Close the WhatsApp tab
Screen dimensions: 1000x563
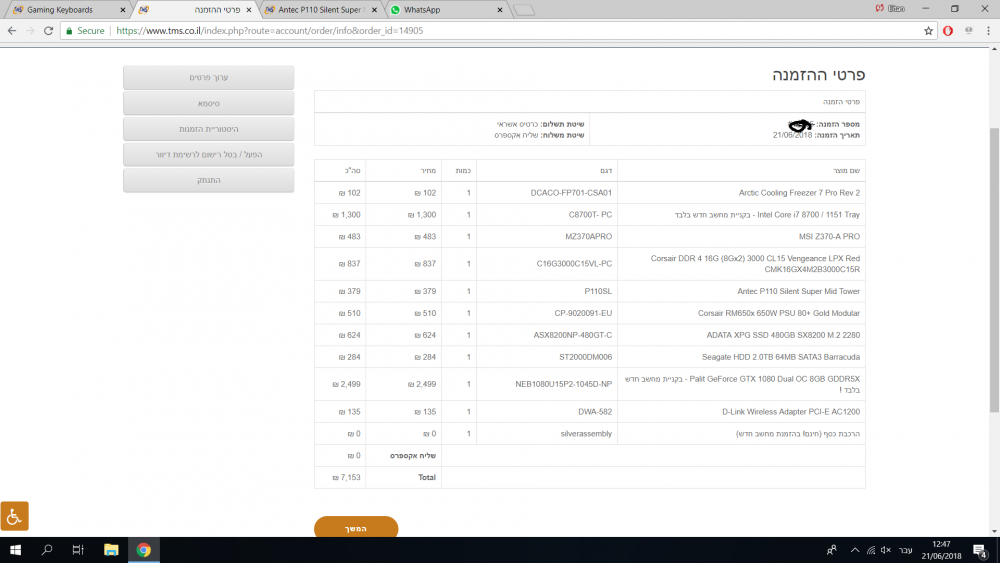coord(499,10)
